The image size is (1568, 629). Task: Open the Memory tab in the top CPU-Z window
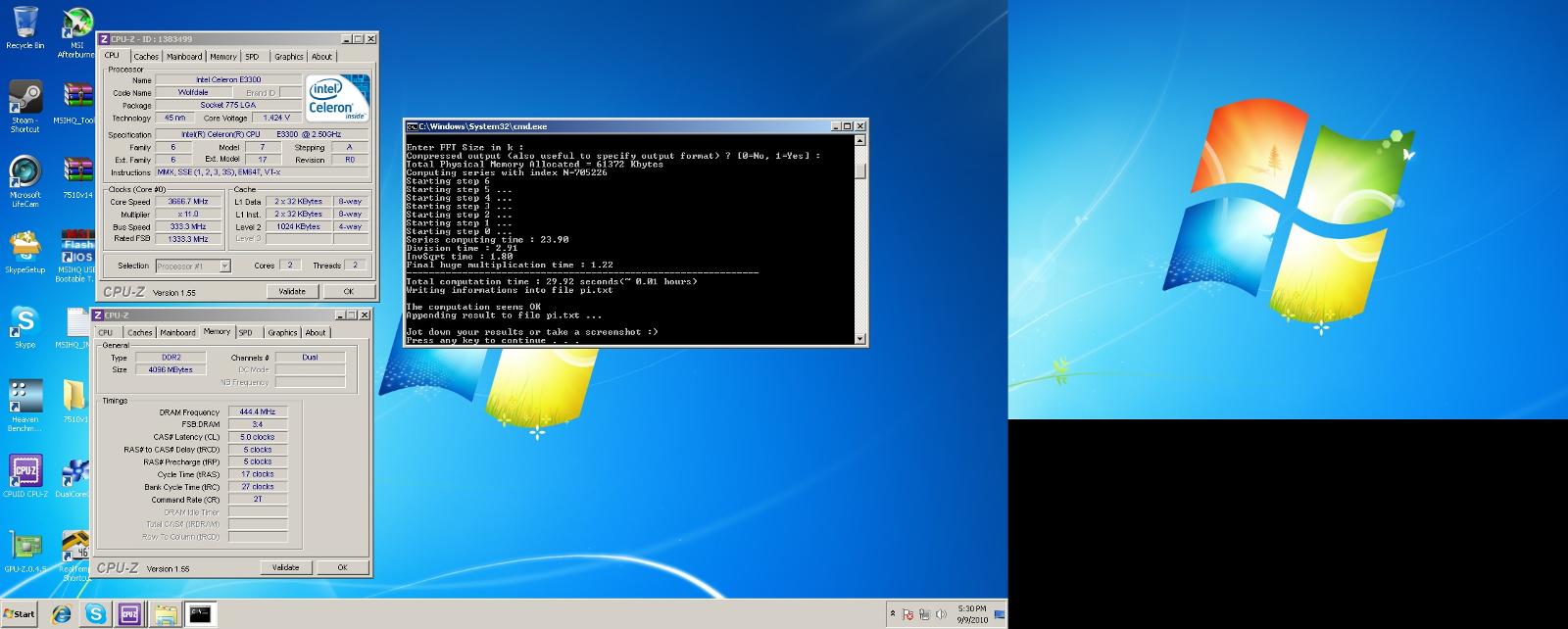223,57
